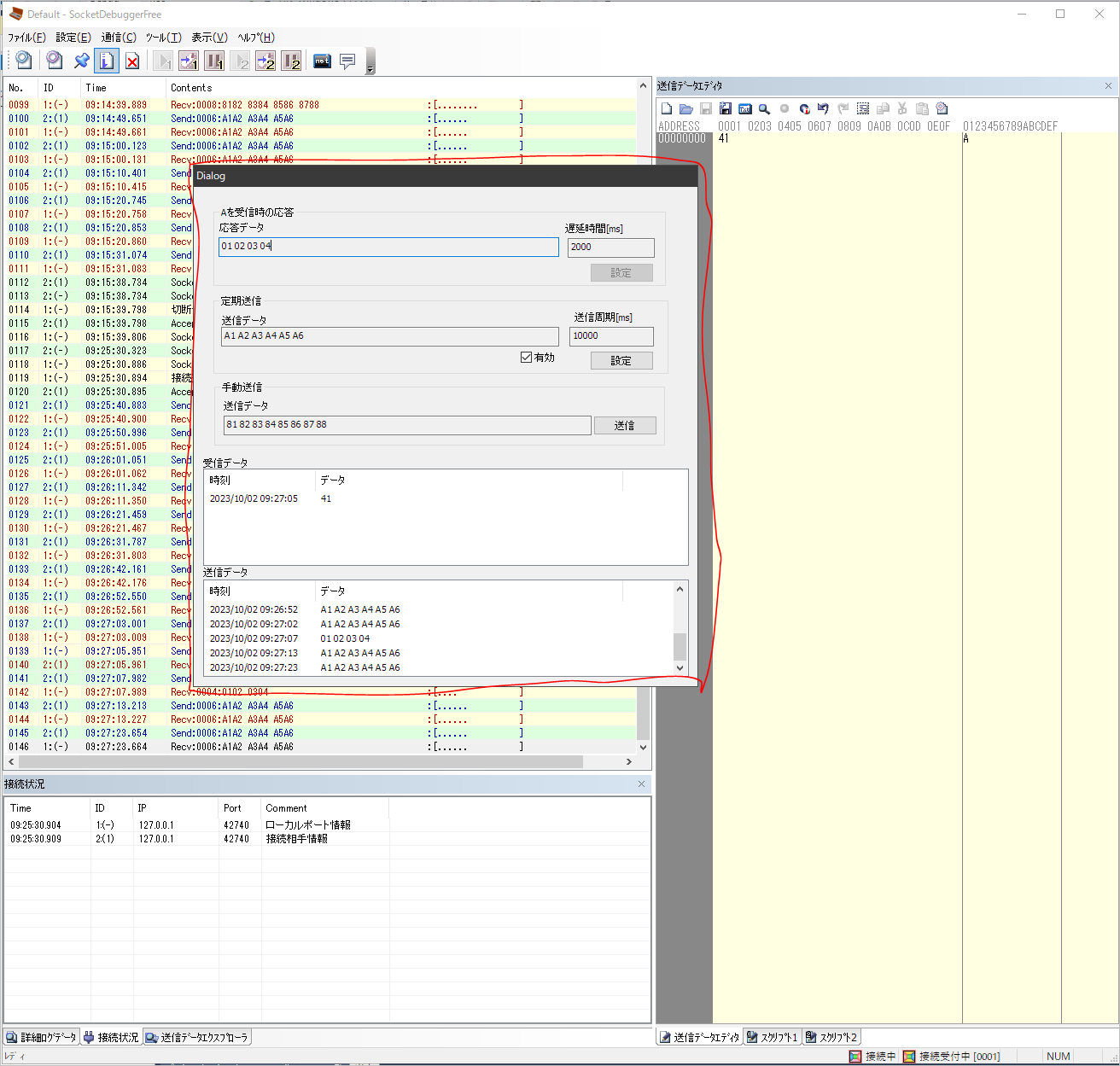Open the ヘルプ(H) menu
The width and height of the screenshot is (1120, 1066).
[256, 38]
